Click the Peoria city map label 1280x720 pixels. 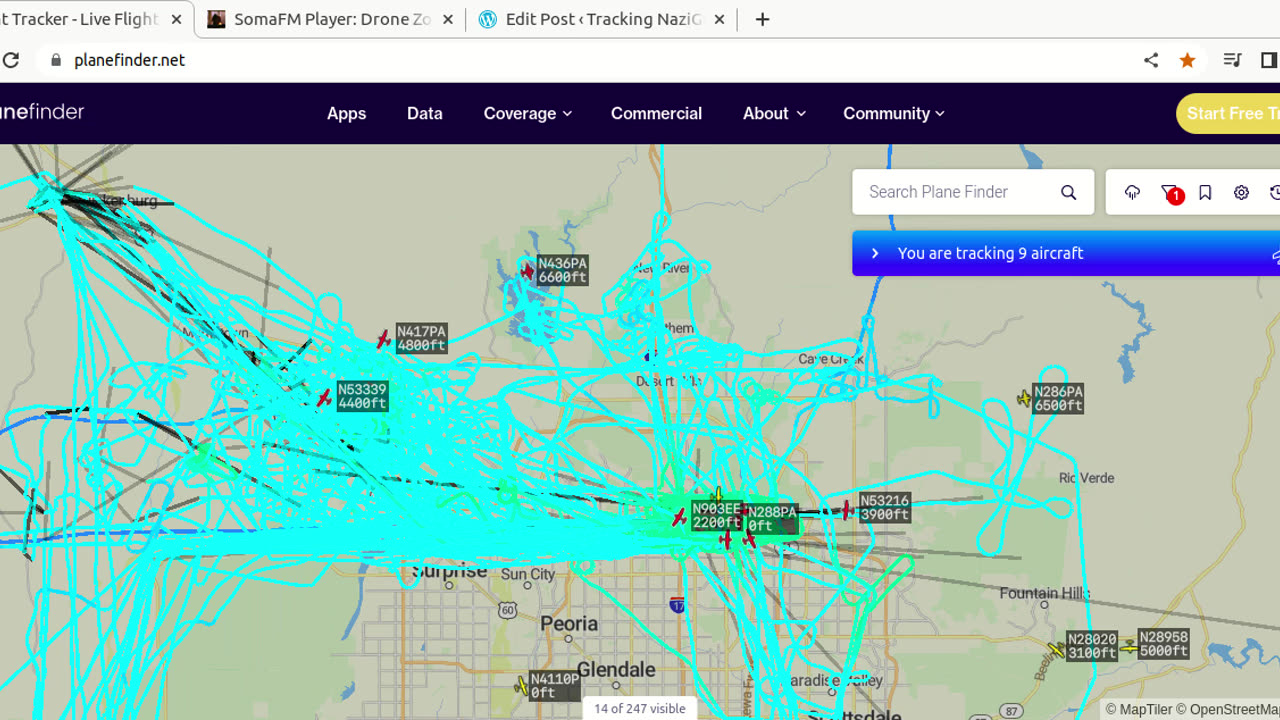[569, 623]
